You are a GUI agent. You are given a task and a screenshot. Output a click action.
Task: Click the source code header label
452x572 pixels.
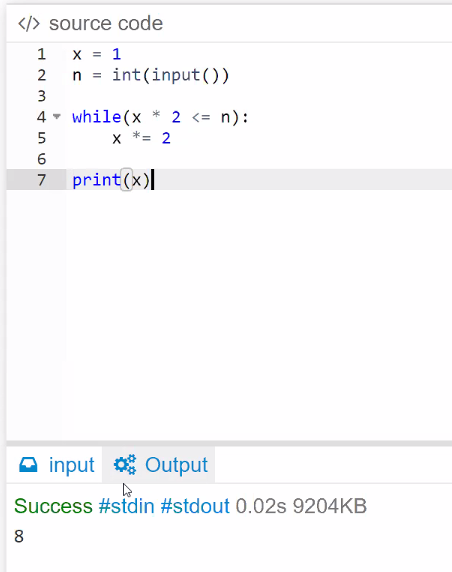point(106,24)
